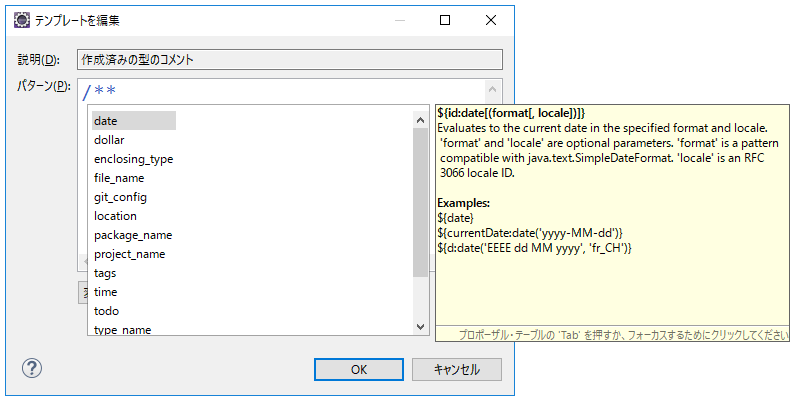The width and height of the screenshot is (794, 402).
Task: Insert the package_name variable
Action: click(x=133, y=235)
